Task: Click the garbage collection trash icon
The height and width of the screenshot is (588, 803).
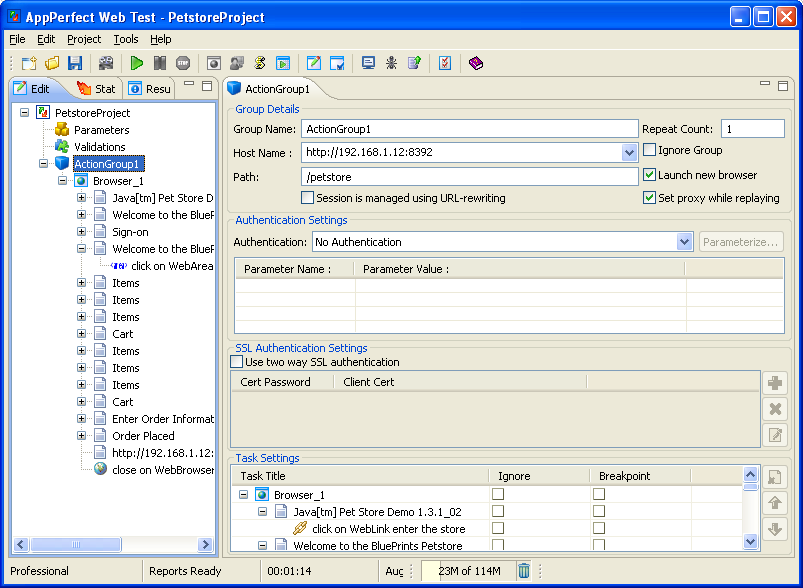Action: click(x=524, y=571)
